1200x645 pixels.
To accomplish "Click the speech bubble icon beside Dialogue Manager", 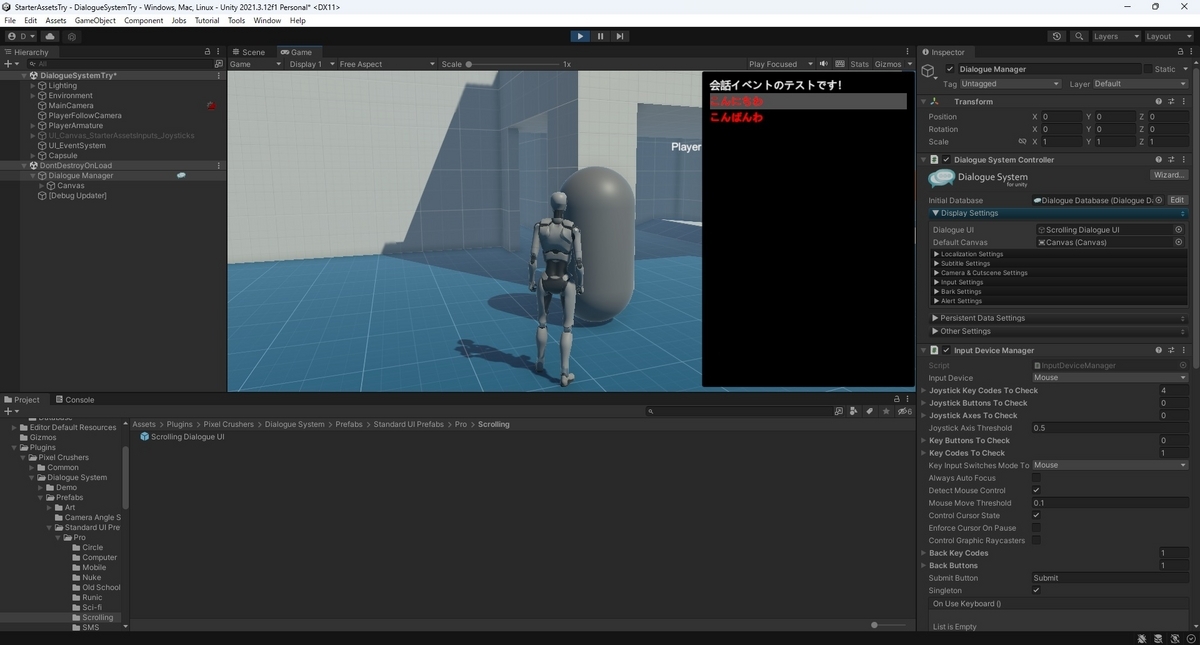I will pyautogui.click(x=182, y=175).
